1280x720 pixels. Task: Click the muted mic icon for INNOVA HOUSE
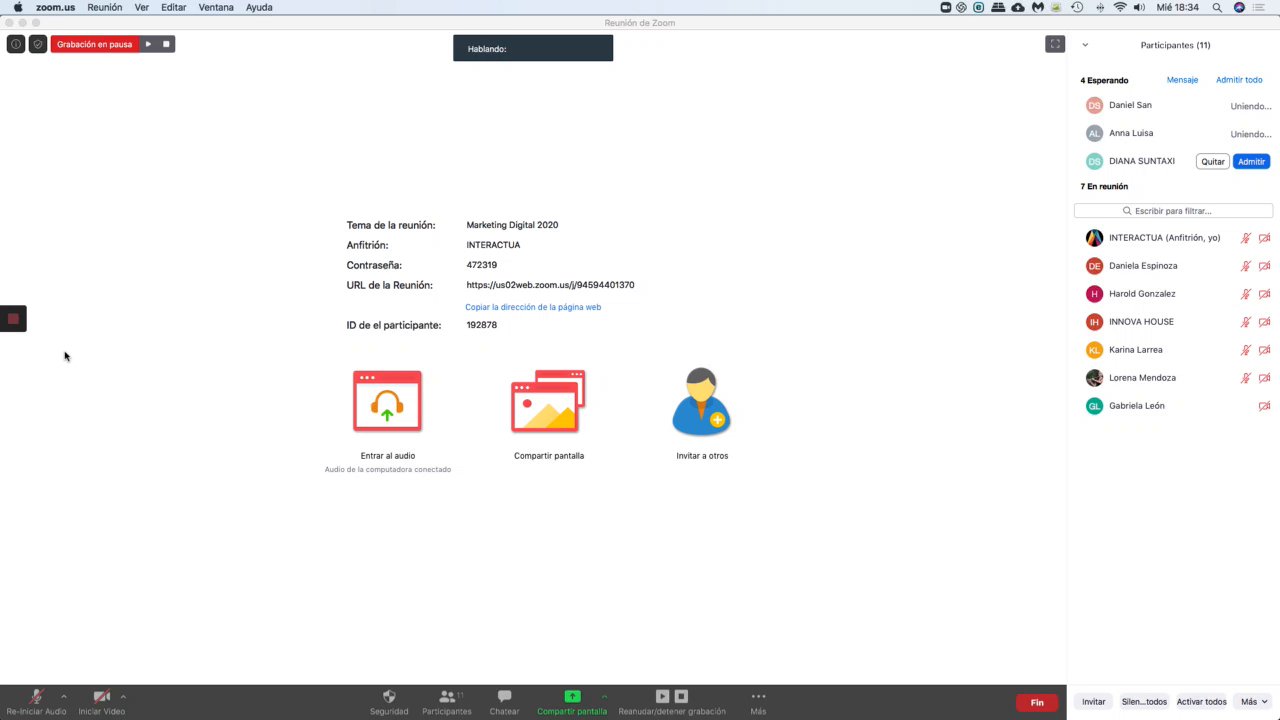coord(1246,322)
